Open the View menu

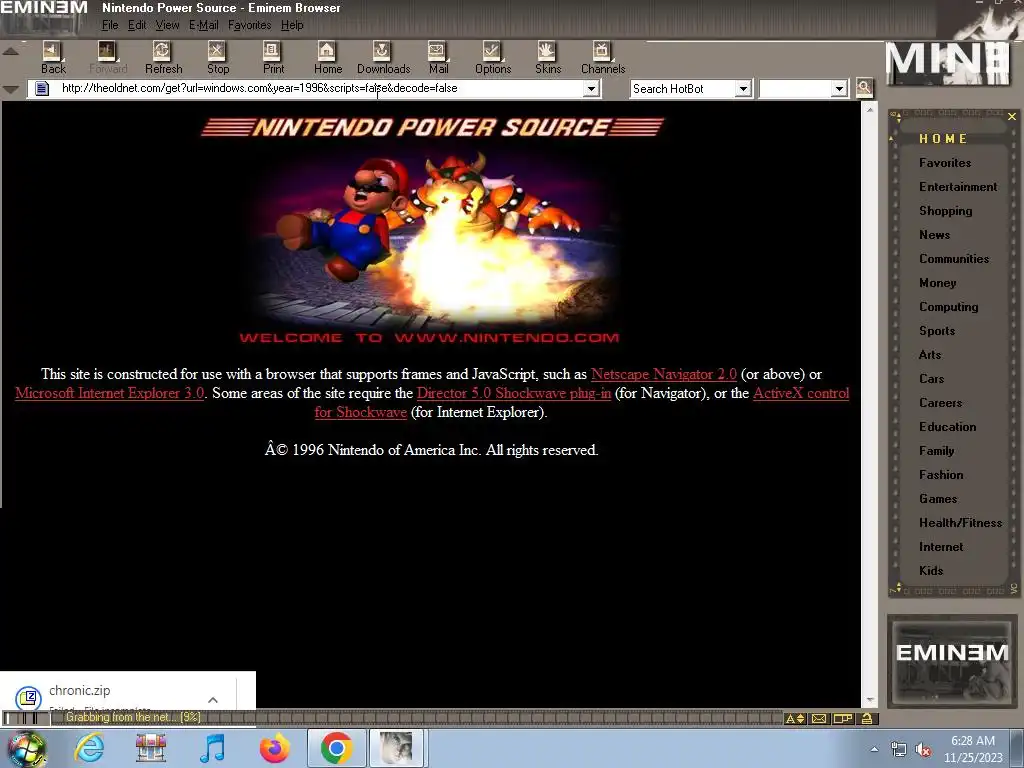(167, 25)
